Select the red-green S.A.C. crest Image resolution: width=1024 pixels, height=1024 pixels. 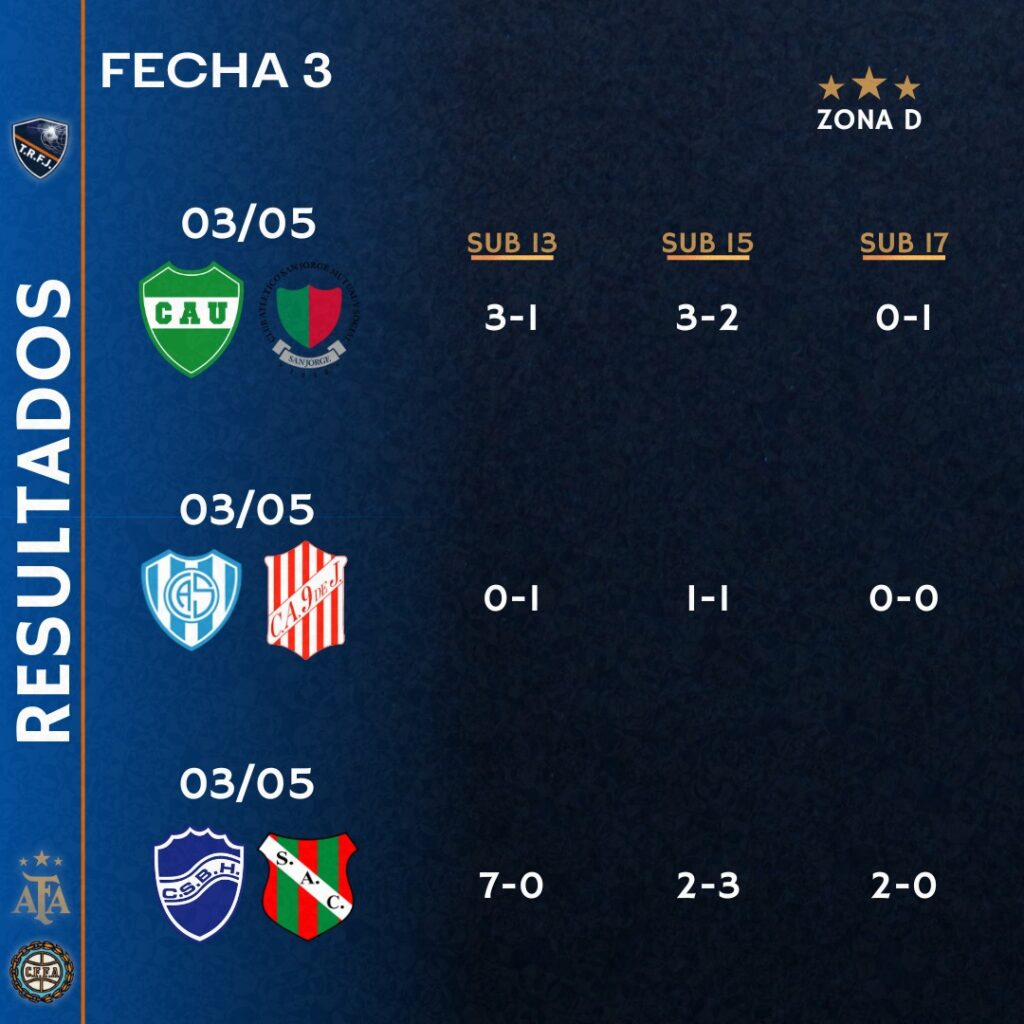pyautogui.click(x=307, y=886)
